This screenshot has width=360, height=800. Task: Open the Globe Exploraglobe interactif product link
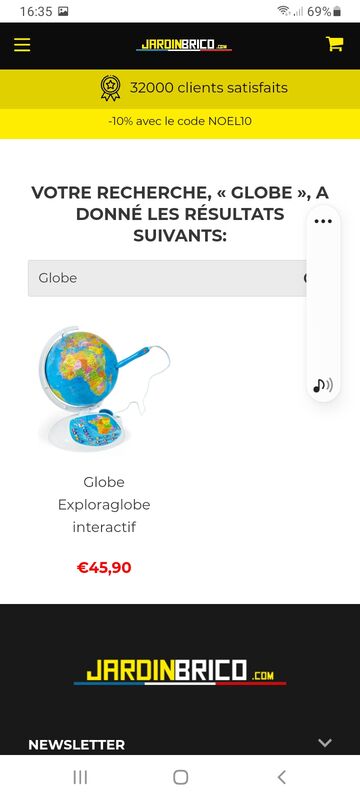104,505
